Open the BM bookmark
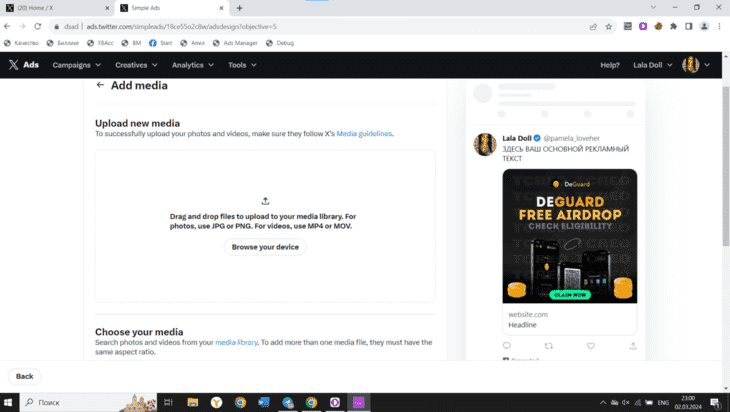Image resolution: width=730 pixels, height=412 pixels. (131, 43)
